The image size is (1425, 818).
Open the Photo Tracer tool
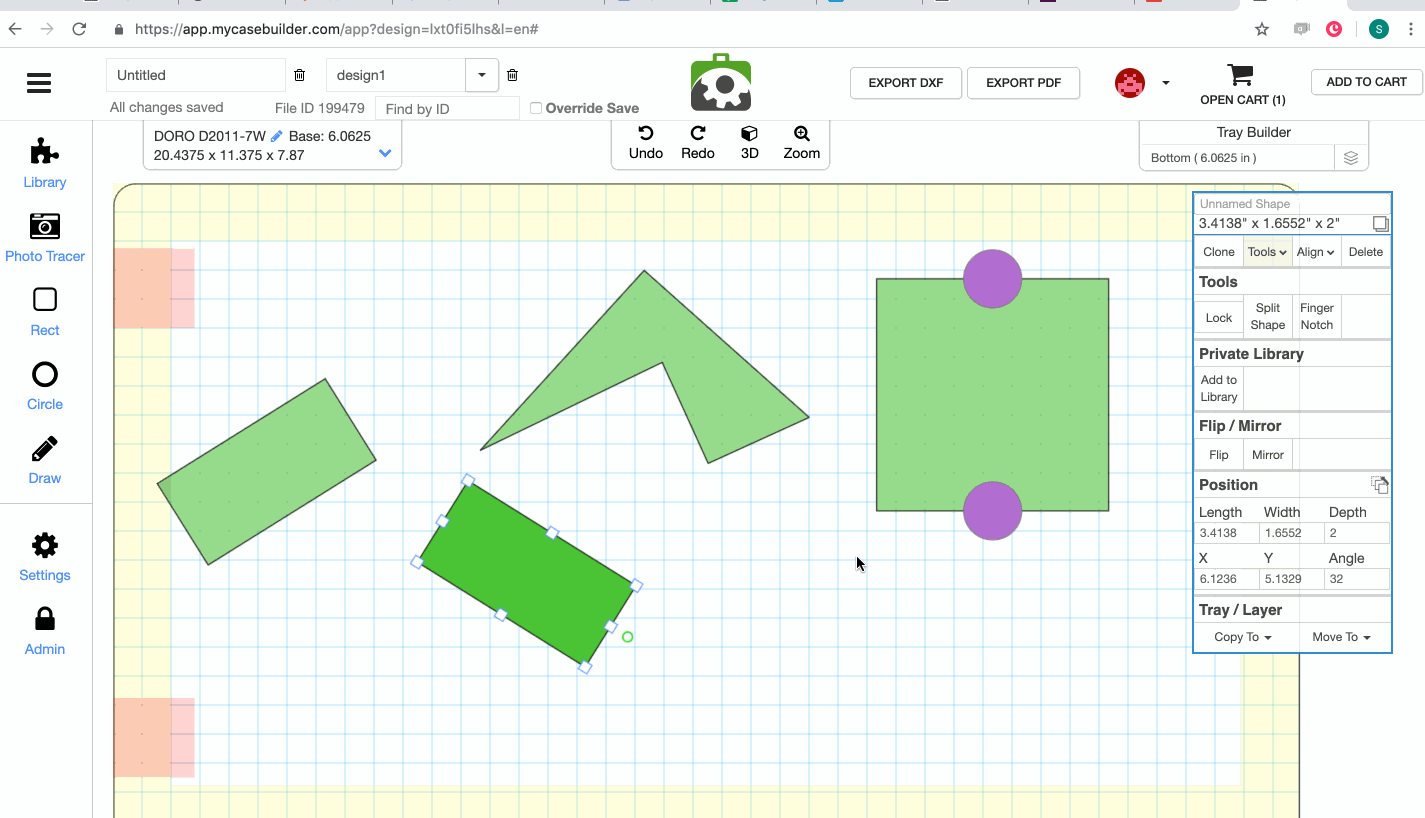click(44, 237)
